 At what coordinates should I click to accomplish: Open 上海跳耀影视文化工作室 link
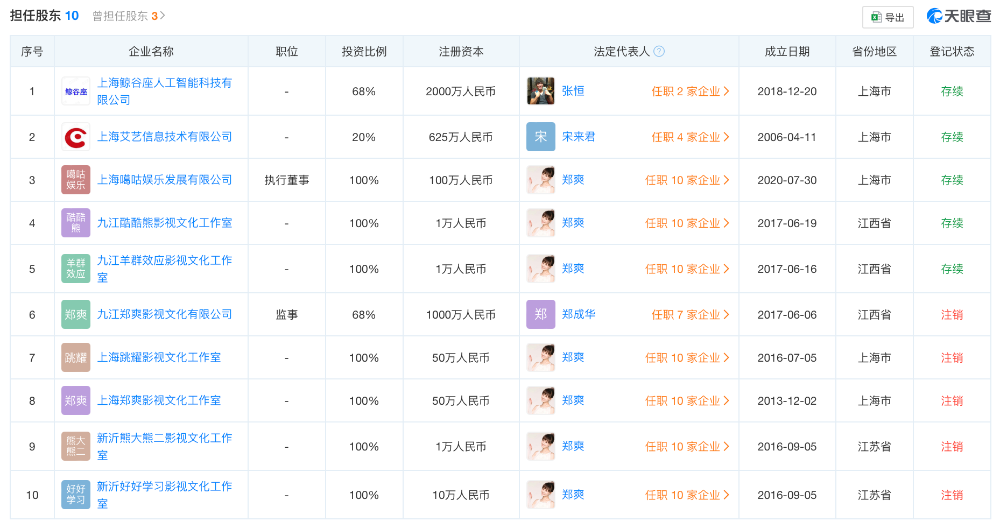click(x=159, y=358)
